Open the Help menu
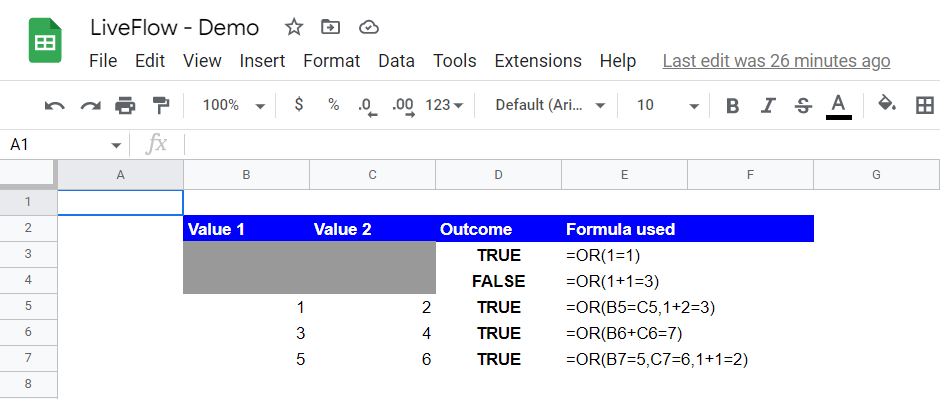940x399 pixels. pyautogui.click(x=617, y=61)
